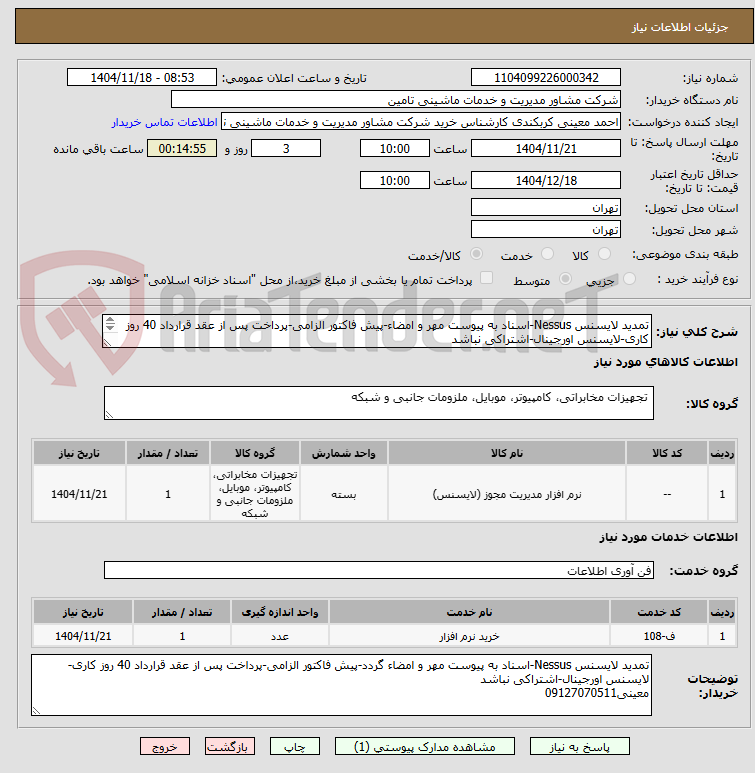Viewport: 755px width, 773px height.
Task: Click the گروه کالا text area
Action: (x=379, y=403)
